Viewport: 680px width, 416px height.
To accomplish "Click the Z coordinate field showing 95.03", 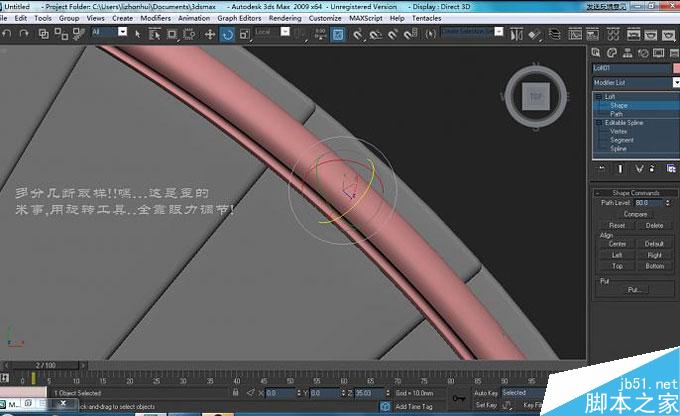I will 369,393.
